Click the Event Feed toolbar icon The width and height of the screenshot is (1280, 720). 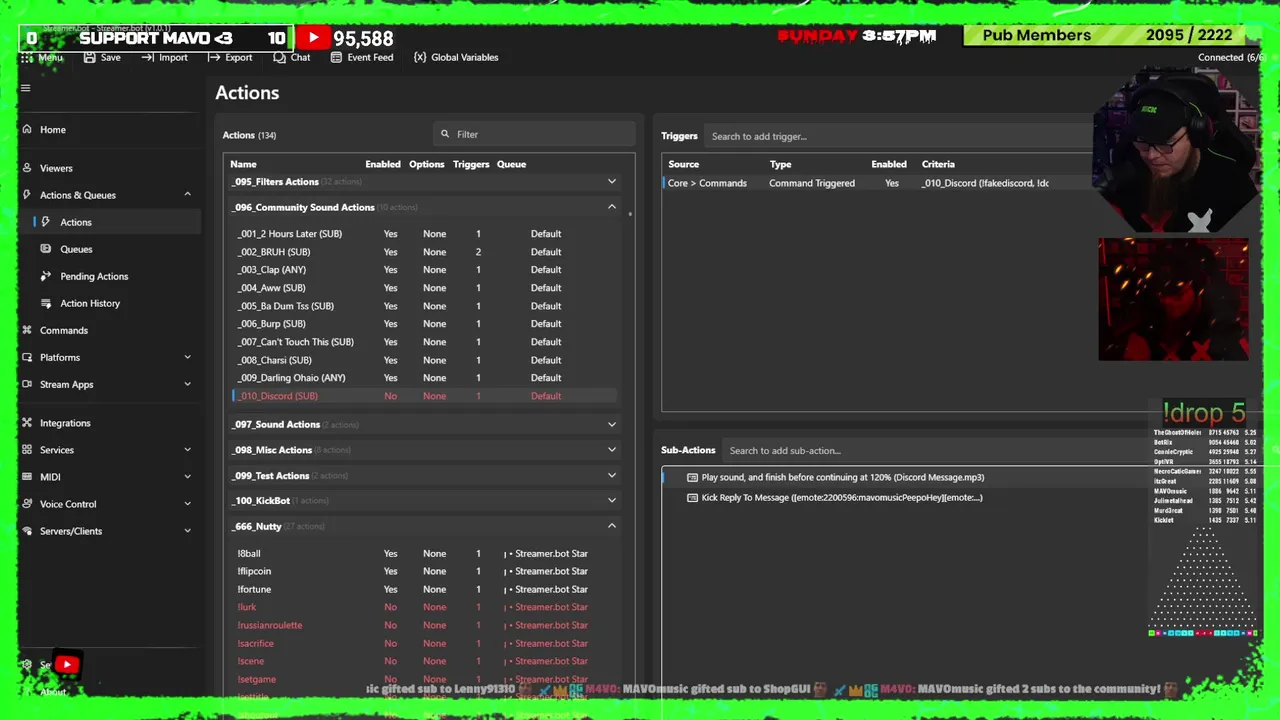[336, 57]
